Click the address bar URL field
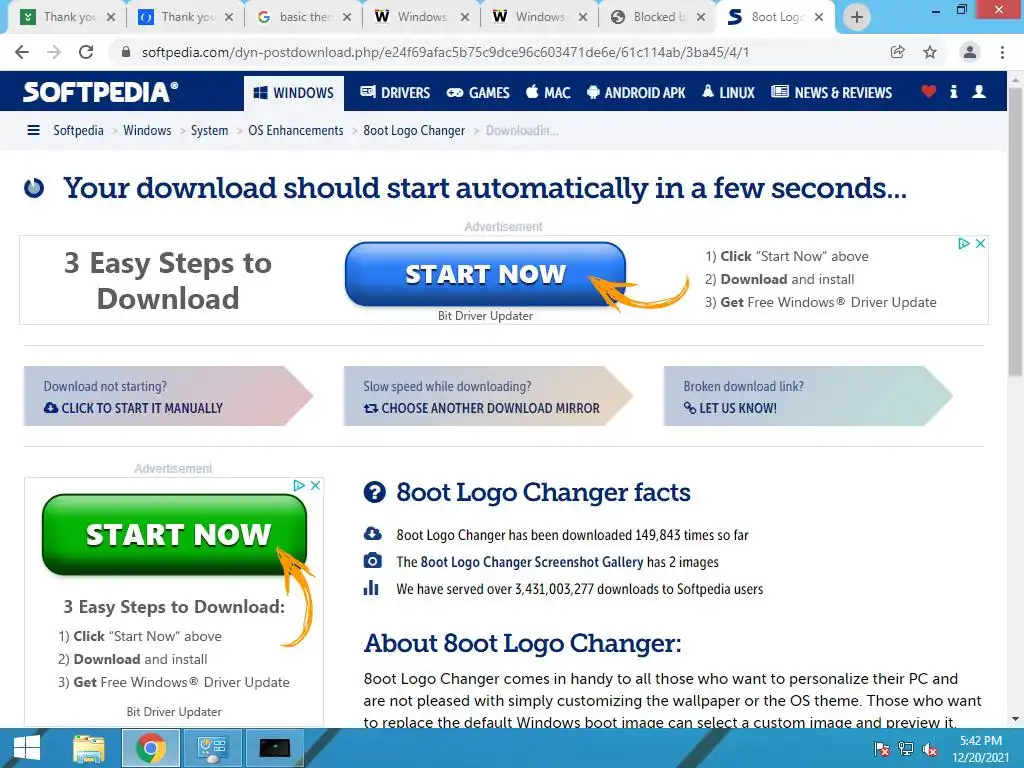 coord(445,52)
